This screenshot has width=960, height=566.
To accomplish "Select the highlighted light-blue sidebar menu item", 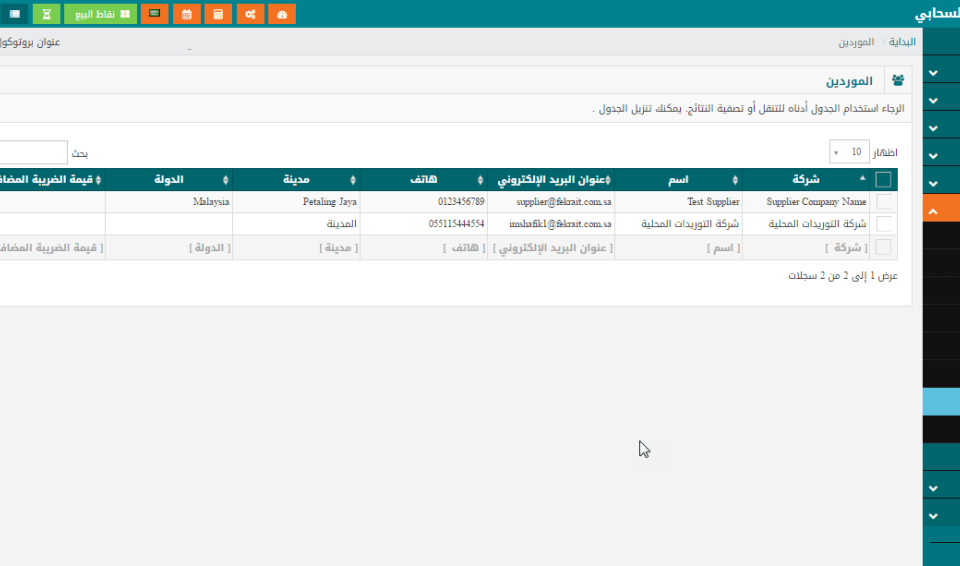I will pyautogui.click(x=940, y=401).
